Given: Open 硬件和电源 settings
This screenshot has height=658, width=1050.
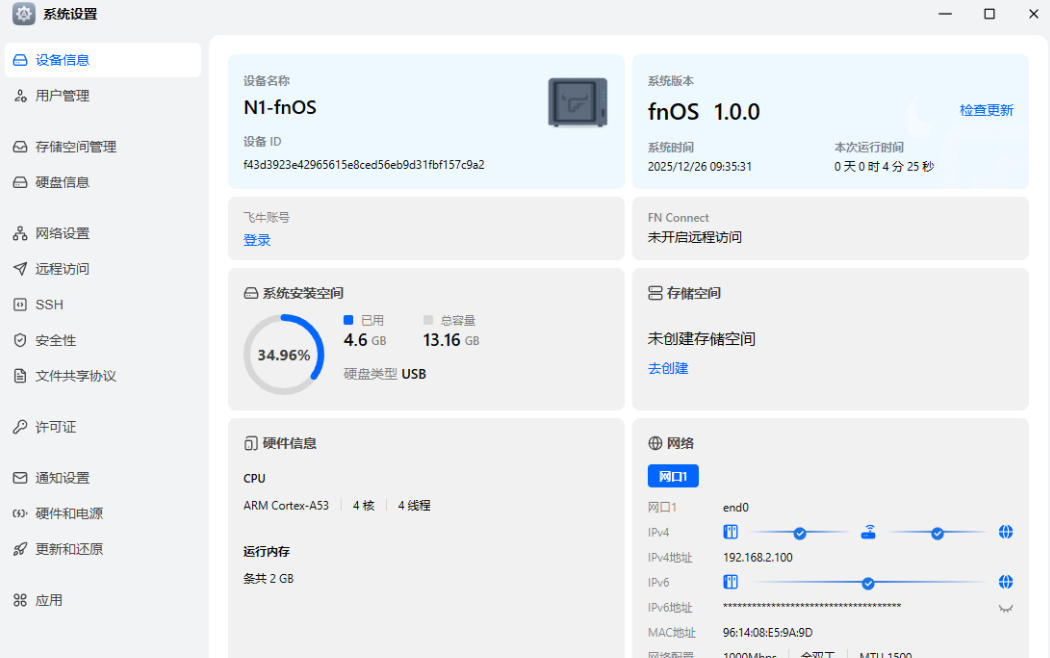Looking at the screenshot, I should pos(69,514).
